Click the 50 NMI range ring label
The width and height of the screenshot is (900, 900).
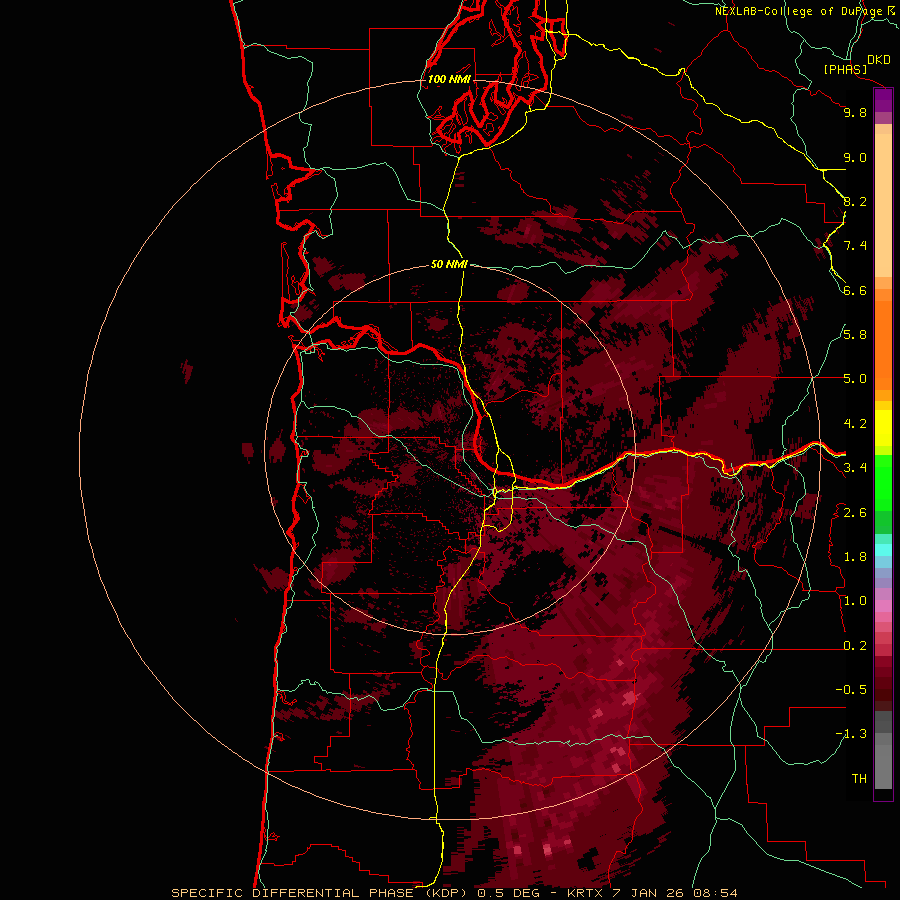[x=449, y=264]
